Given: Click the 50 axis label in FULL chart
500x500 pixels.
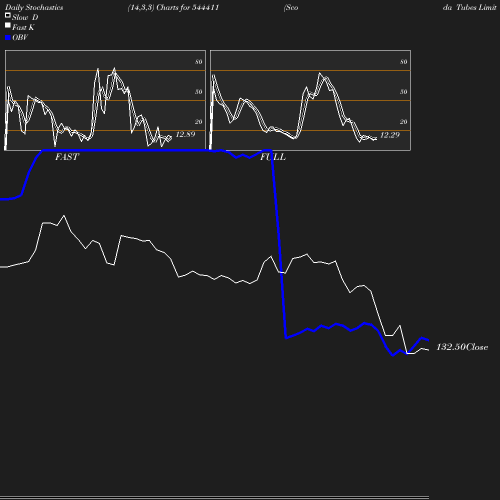Looking at the screenshot, I should (404, 92).
